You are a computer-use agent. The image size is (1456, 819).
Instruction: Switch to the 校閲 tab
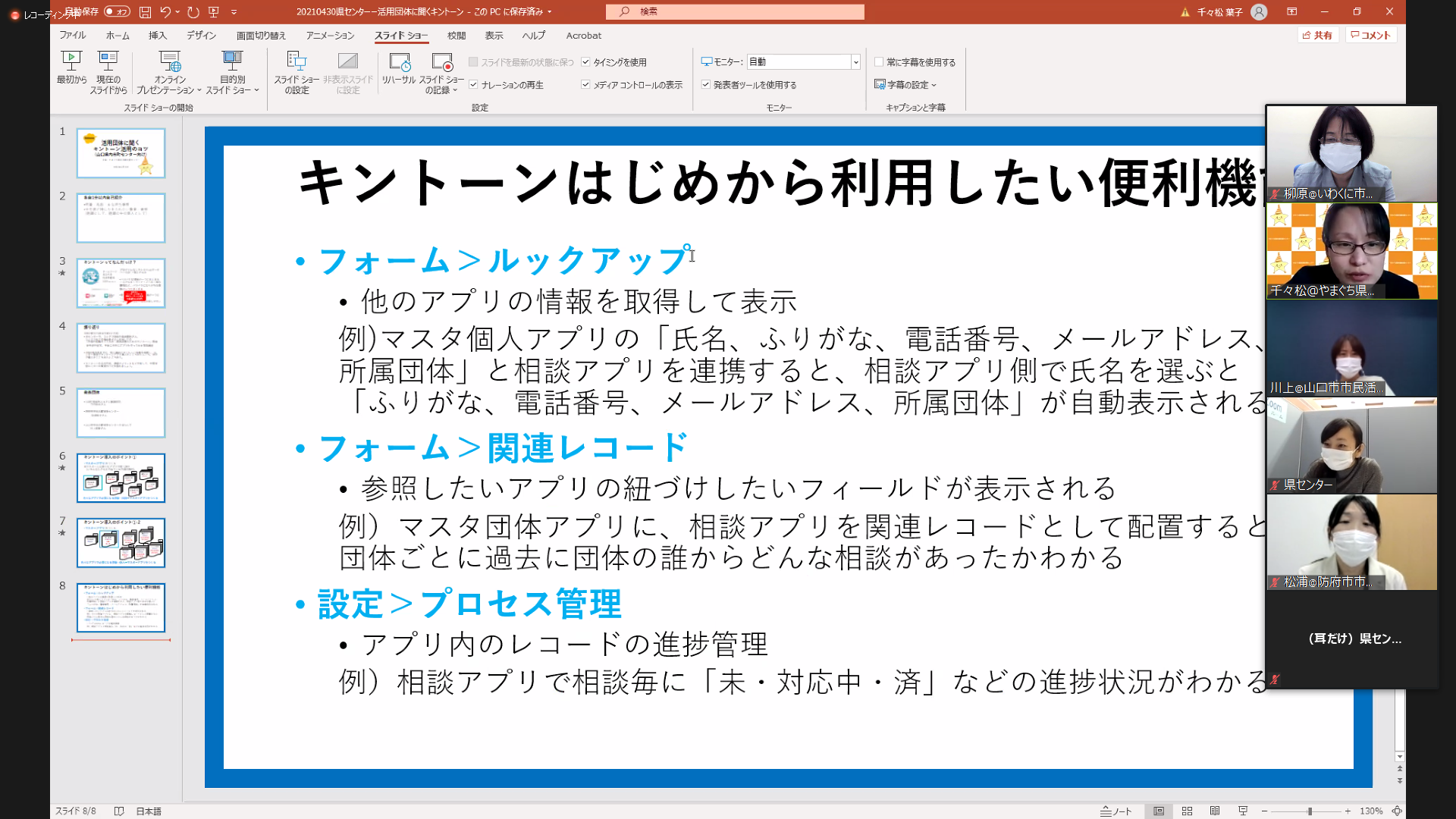pos(457,35)
